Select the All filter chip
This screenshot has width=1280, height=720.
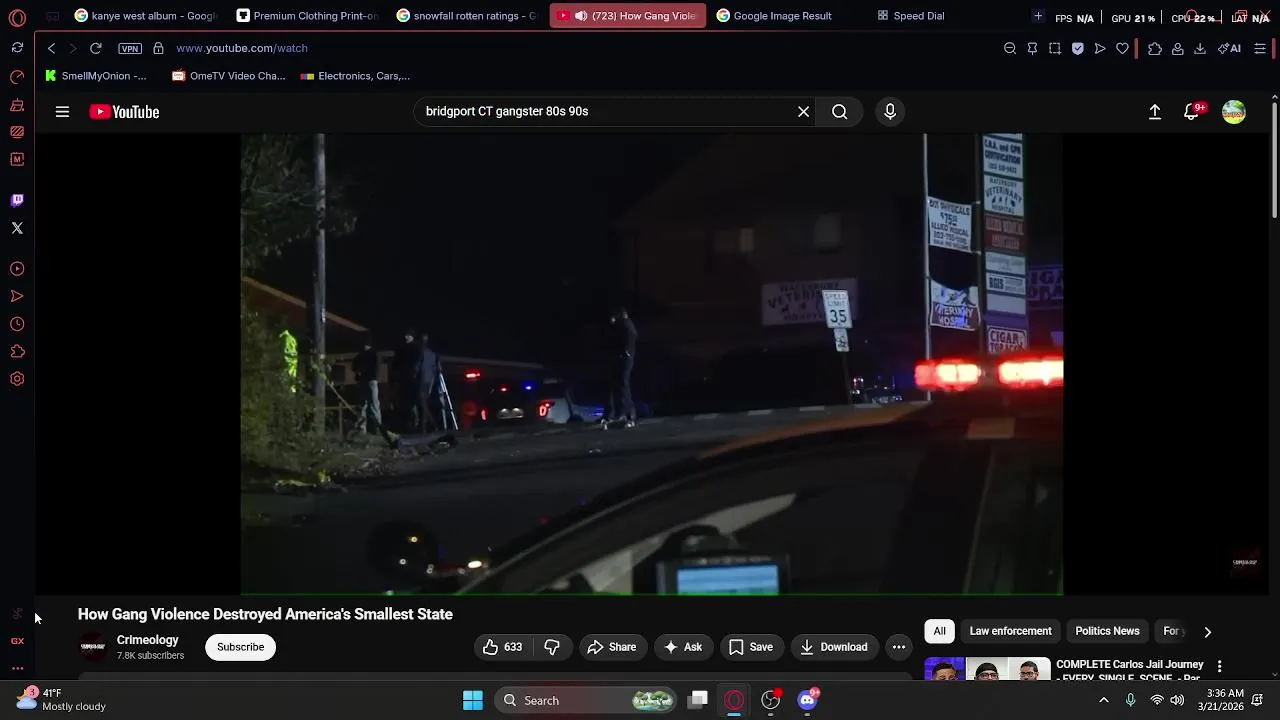point(940,631)
